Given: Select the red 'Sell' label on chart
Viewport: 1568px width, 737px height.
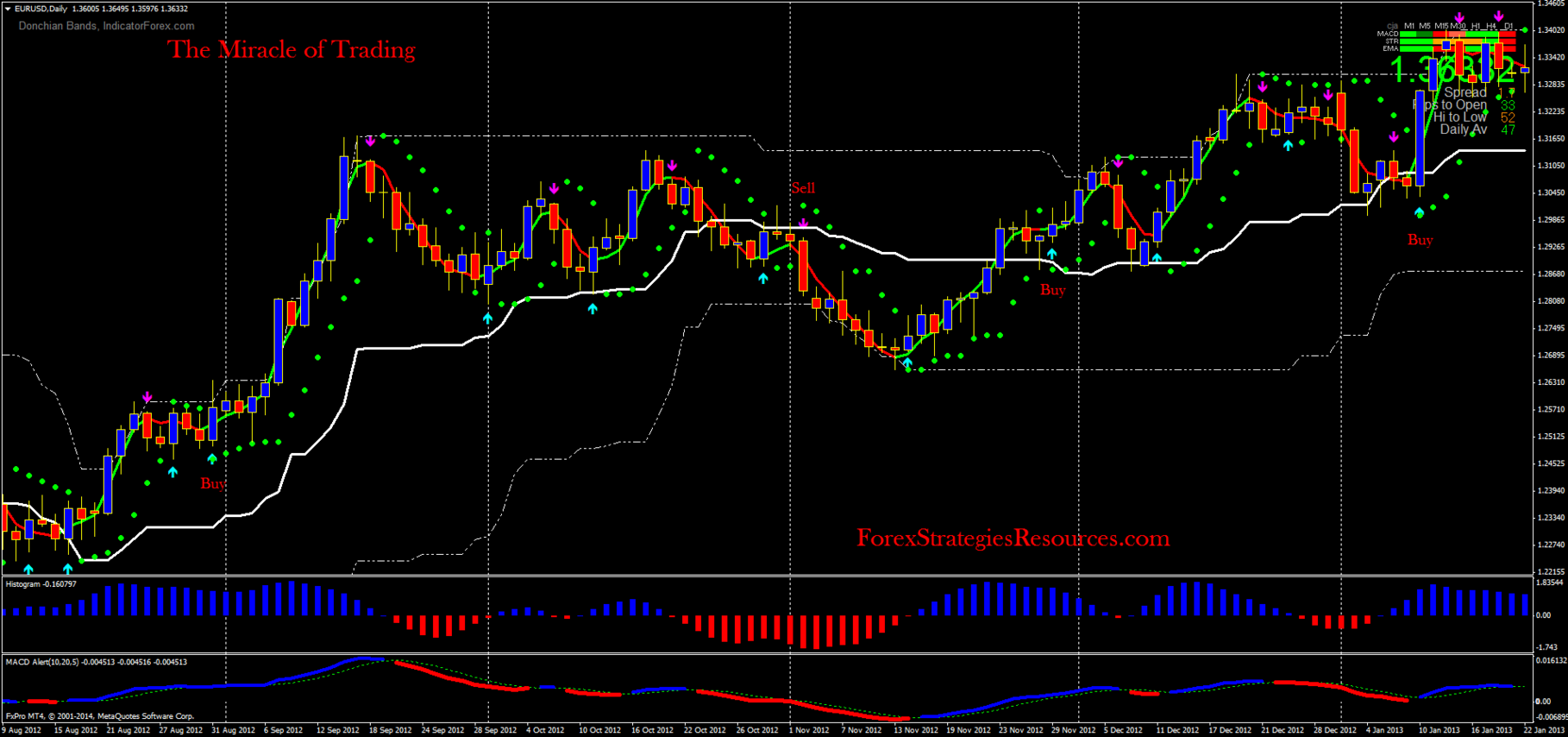Looking at the screenshot, I should tap(803, 187).
